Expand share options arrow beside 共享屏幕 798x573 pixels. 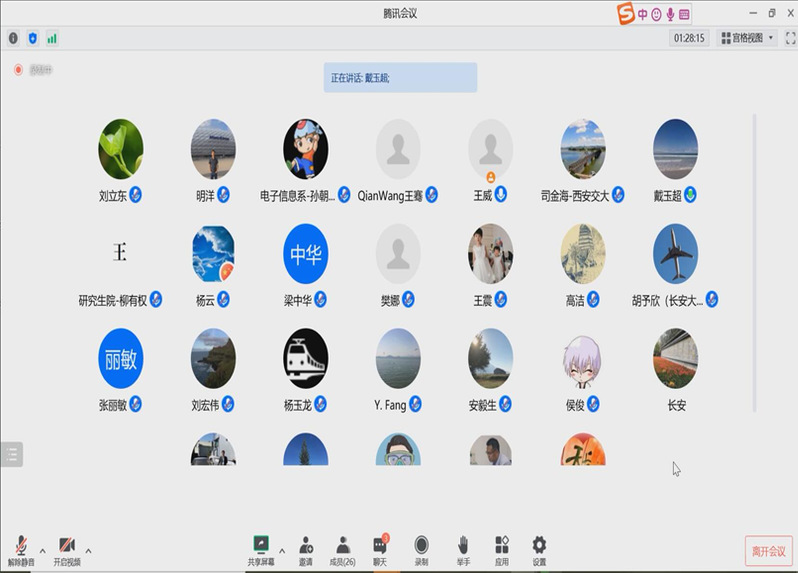pyautogui.click(x=281, y=550)
